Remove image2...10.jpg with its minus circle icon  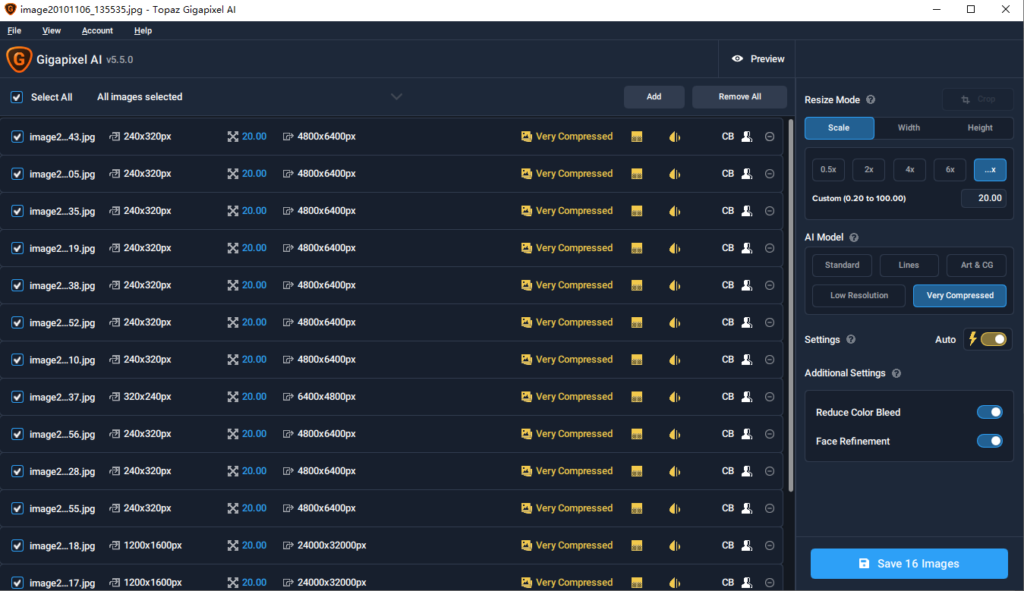click(769, 360)
